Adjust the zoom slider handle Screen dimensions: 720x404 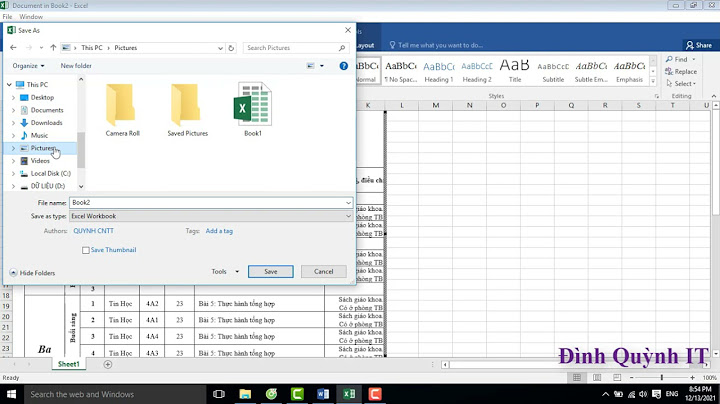tap(662, 377)
